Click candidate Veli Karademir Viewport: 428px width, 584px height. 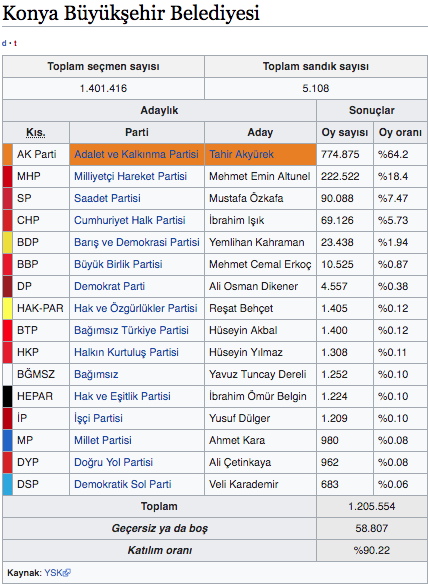(244, 484)
